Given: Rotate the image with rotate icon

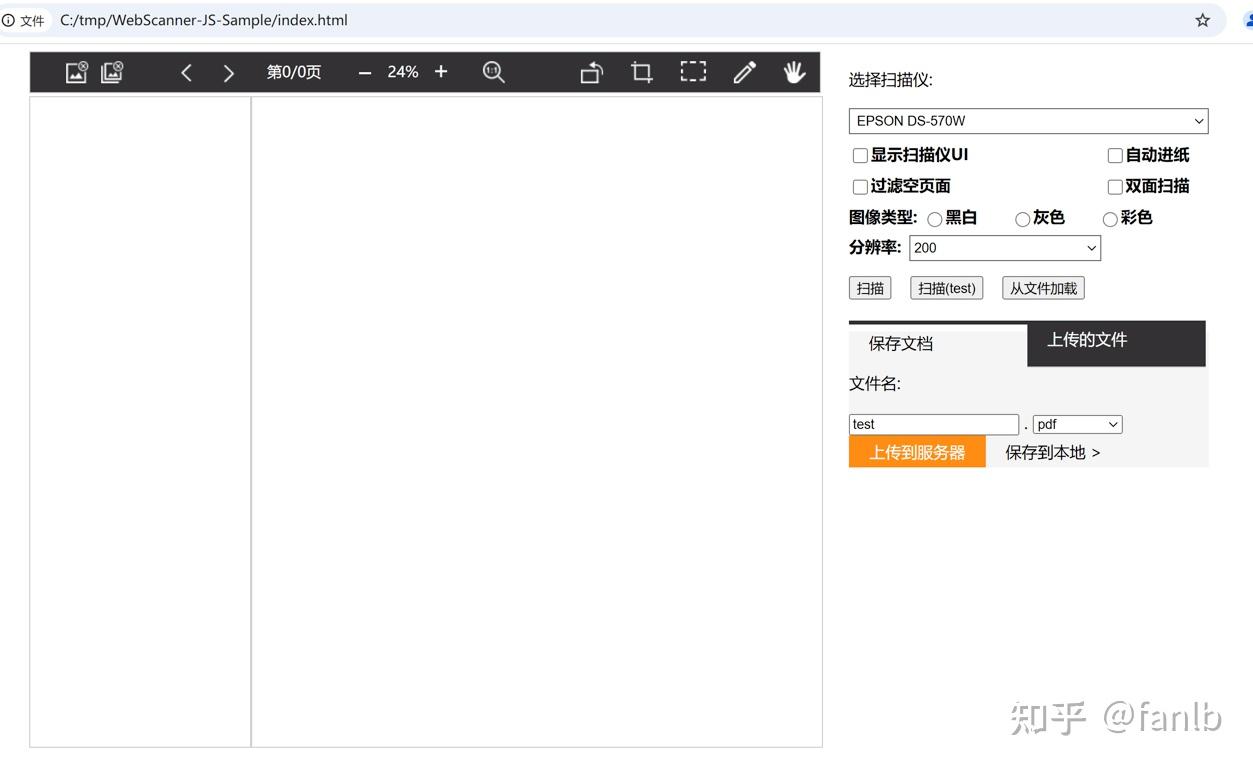Looking at the screenshot, I should point(592,72).
